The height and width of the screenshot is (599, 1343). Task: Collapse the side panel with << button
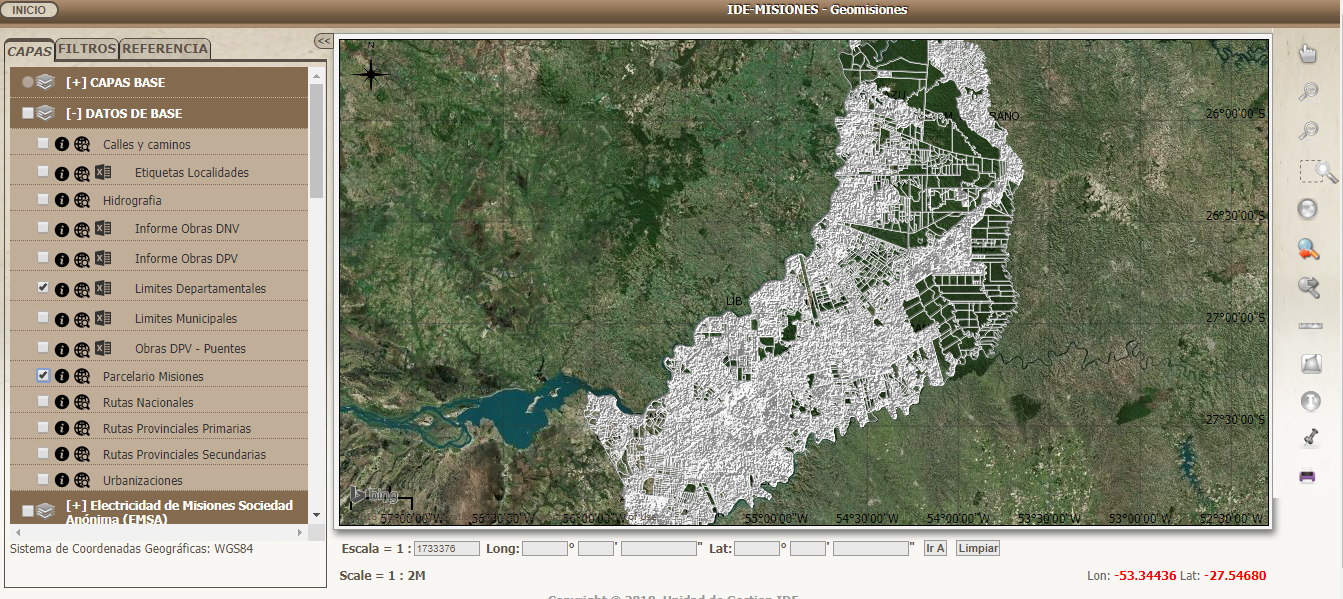[324, 41]
